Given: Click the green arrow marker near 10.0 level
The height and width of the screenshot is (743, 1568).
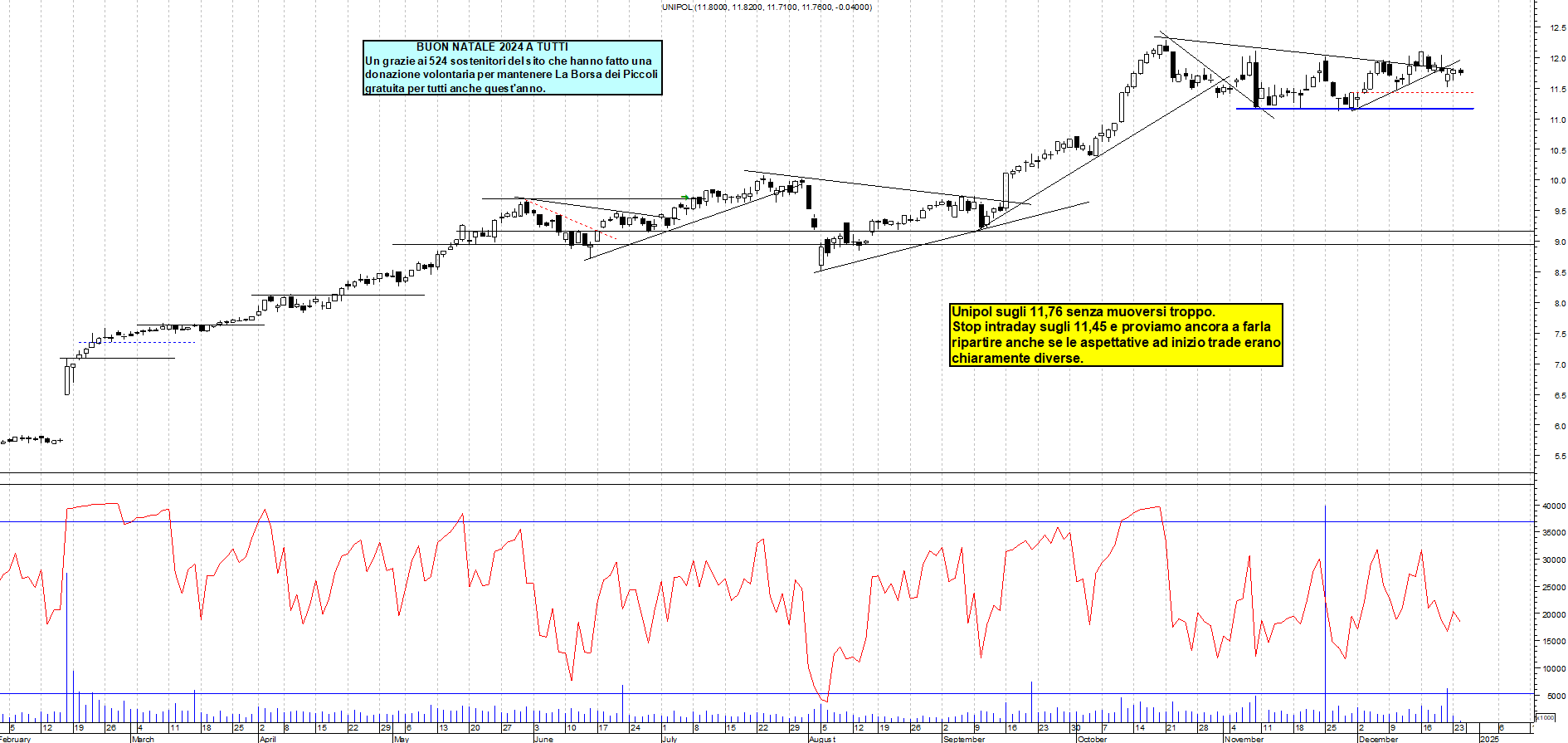Looking at the screenshot, I should pos(684,198).
